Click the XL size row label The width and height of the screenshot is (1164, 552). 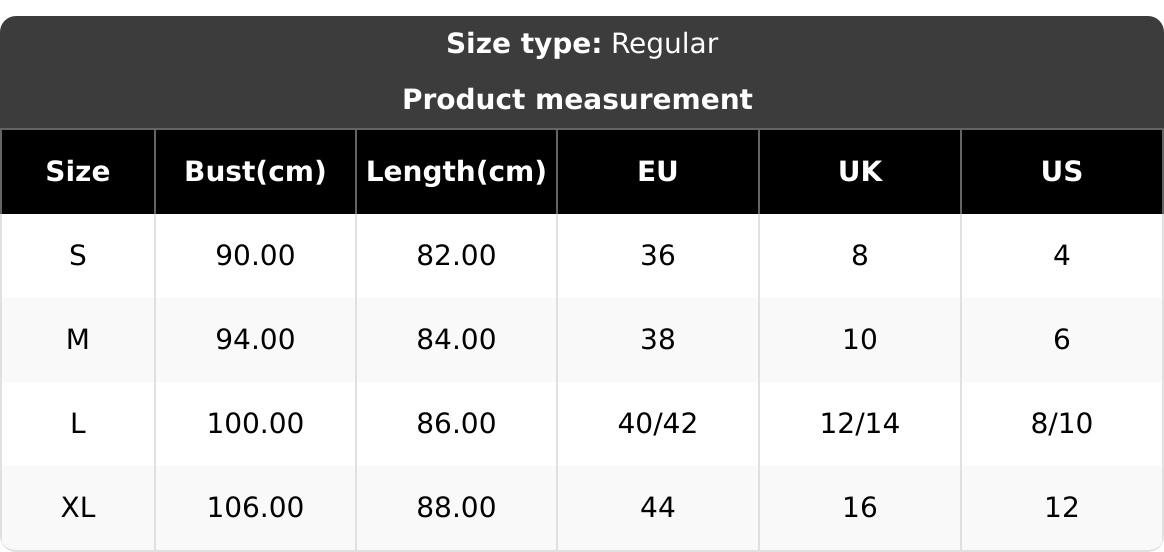point(78,508)
